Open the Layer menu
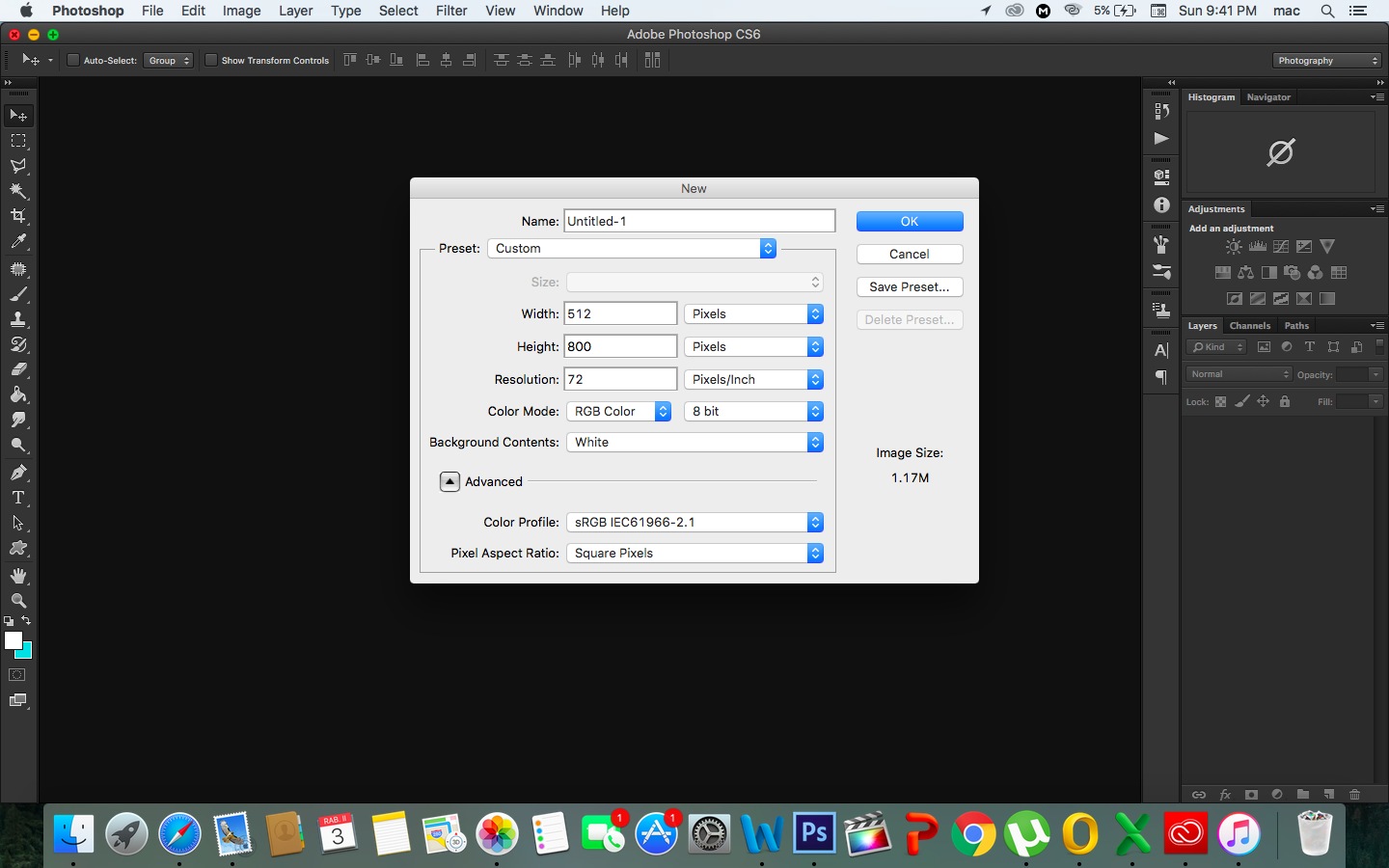 coord(296,11)
